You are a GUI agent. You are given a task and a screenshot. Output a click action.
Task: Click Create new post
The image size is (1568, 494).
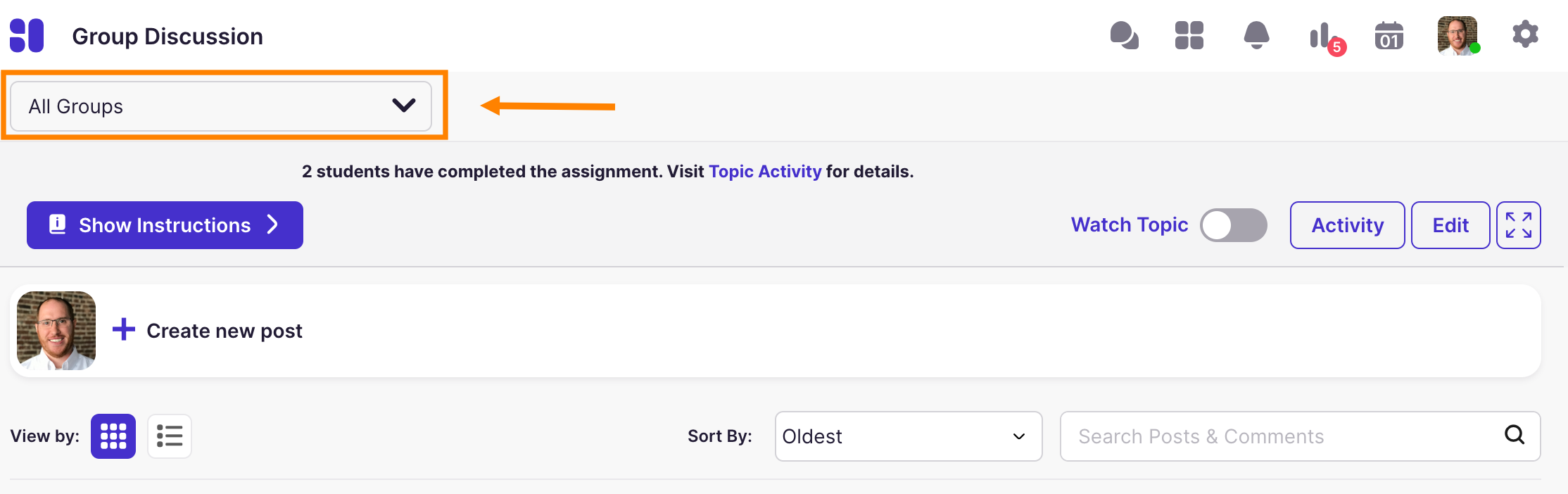224,331
